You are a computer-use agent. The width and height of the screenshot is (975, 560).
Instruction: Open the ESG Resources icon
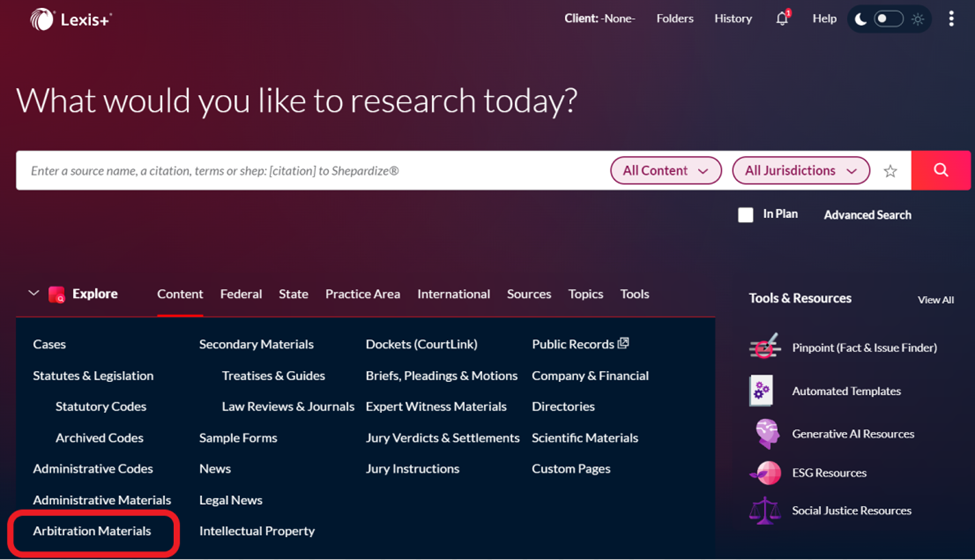point(765,473)
